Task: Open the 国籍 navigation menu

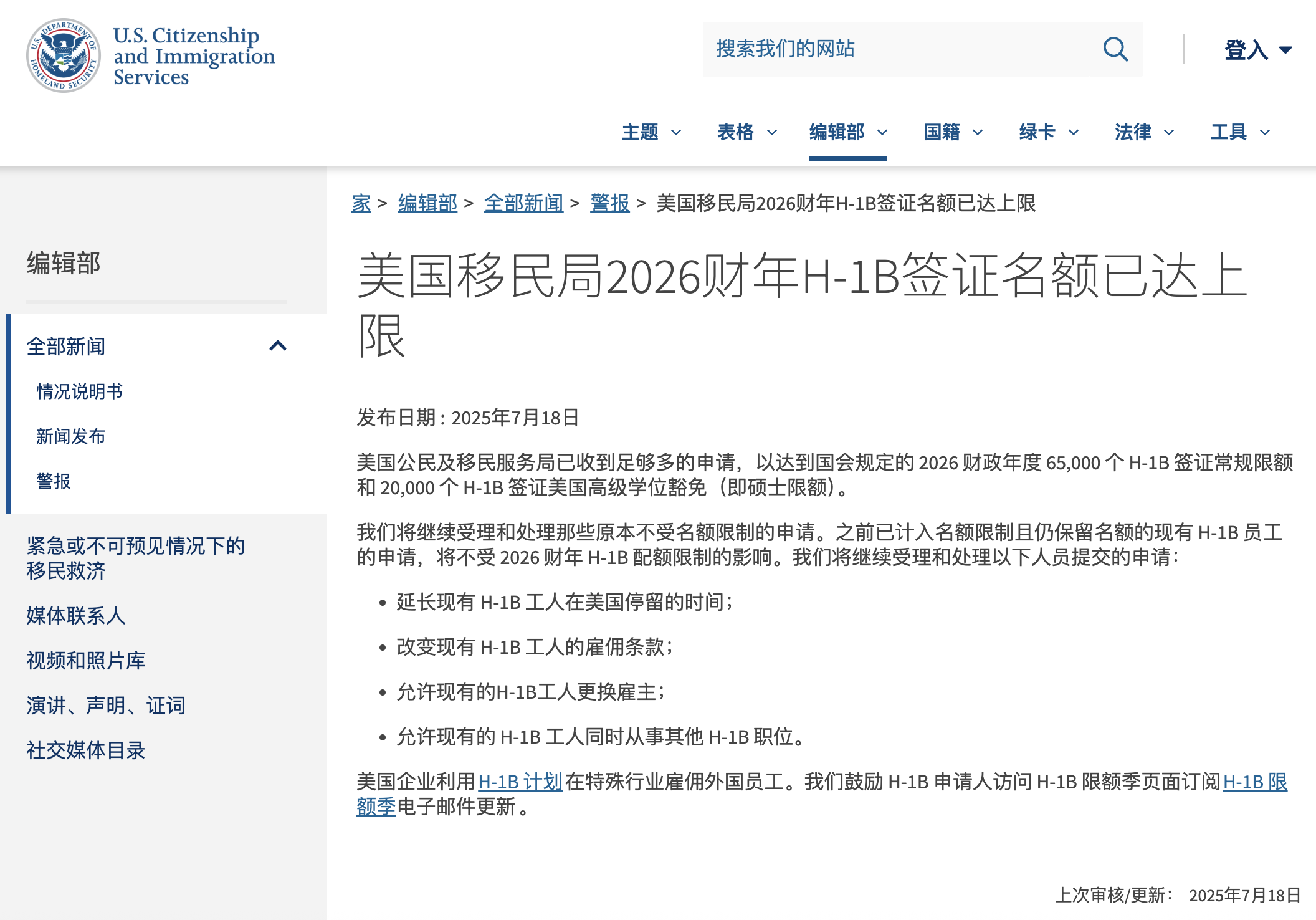Action: point(952,132)
